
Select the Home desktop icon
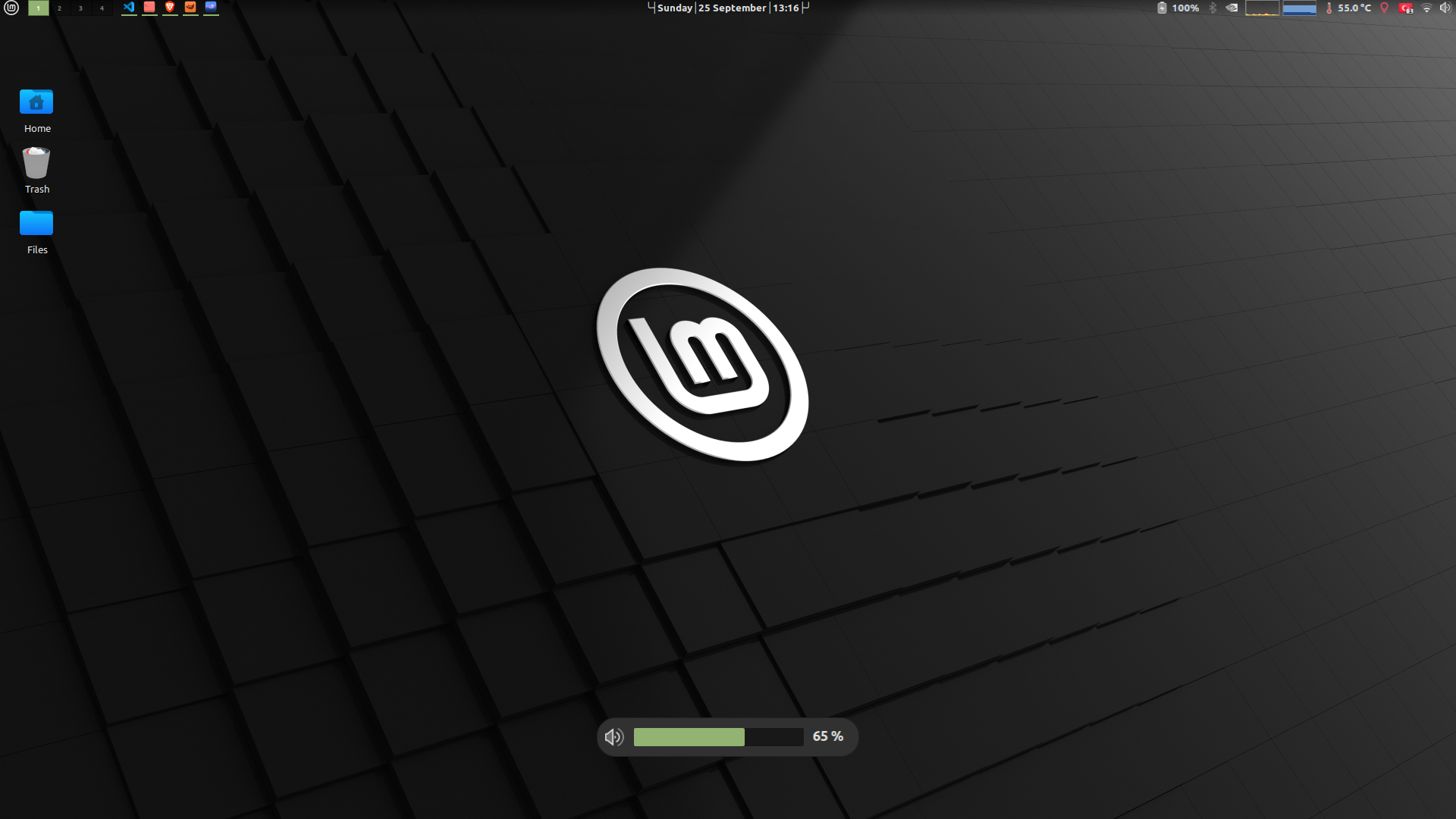click(x=36, y=111)
